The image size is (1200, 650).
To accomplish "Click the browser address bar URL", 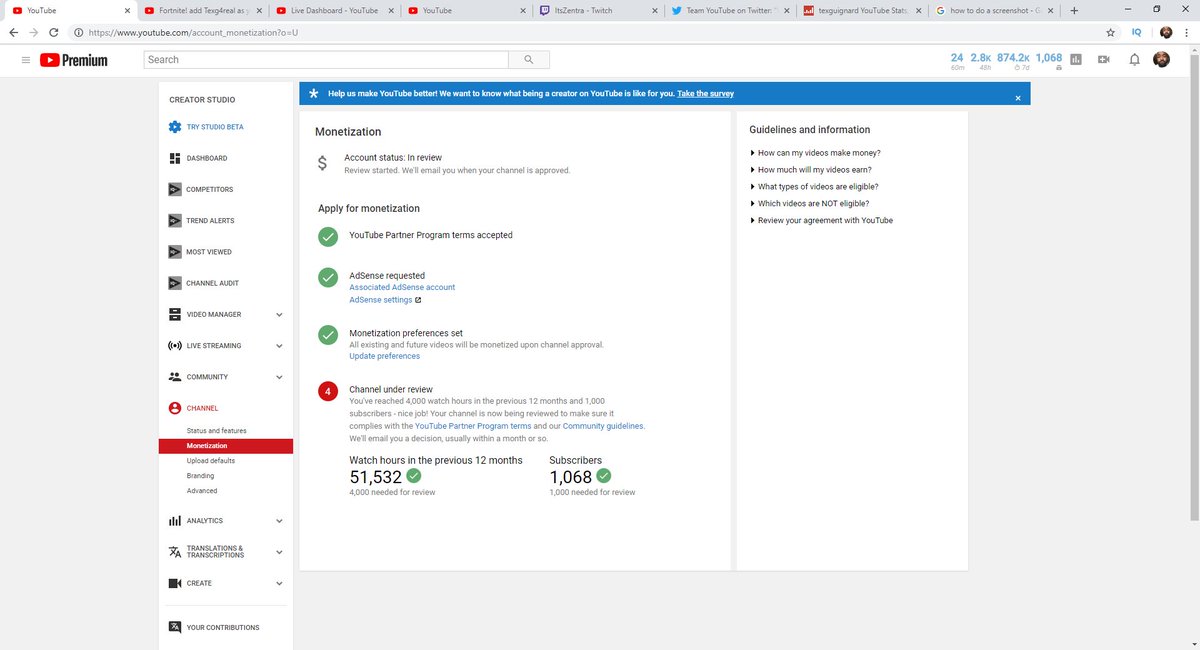I will click(x=193, y=33).
